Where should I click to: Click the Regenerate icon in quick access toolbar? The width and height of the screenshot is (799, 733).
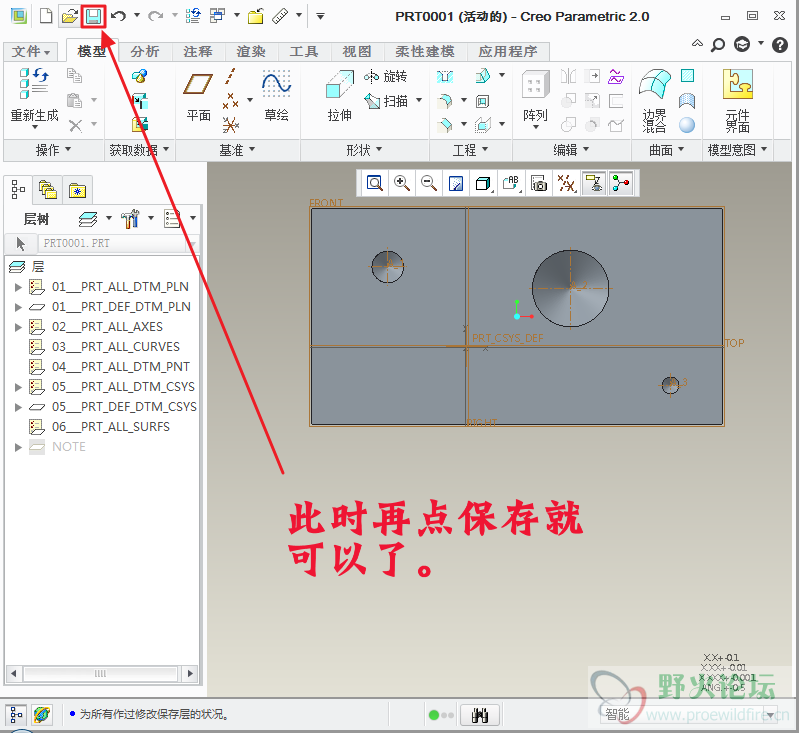(193, 16)
